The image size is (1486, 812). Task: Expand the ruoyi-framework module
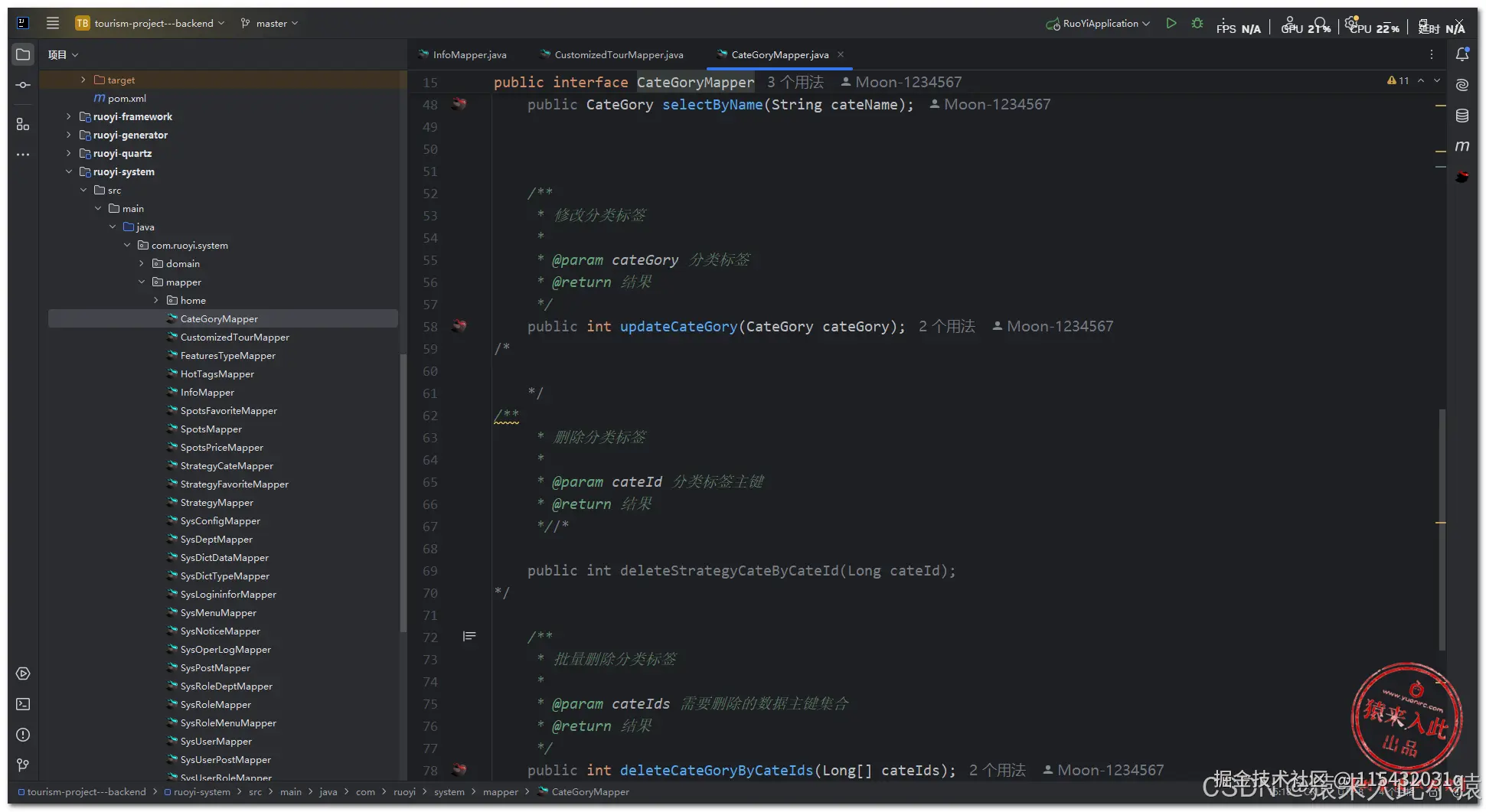tap(69, 116)
